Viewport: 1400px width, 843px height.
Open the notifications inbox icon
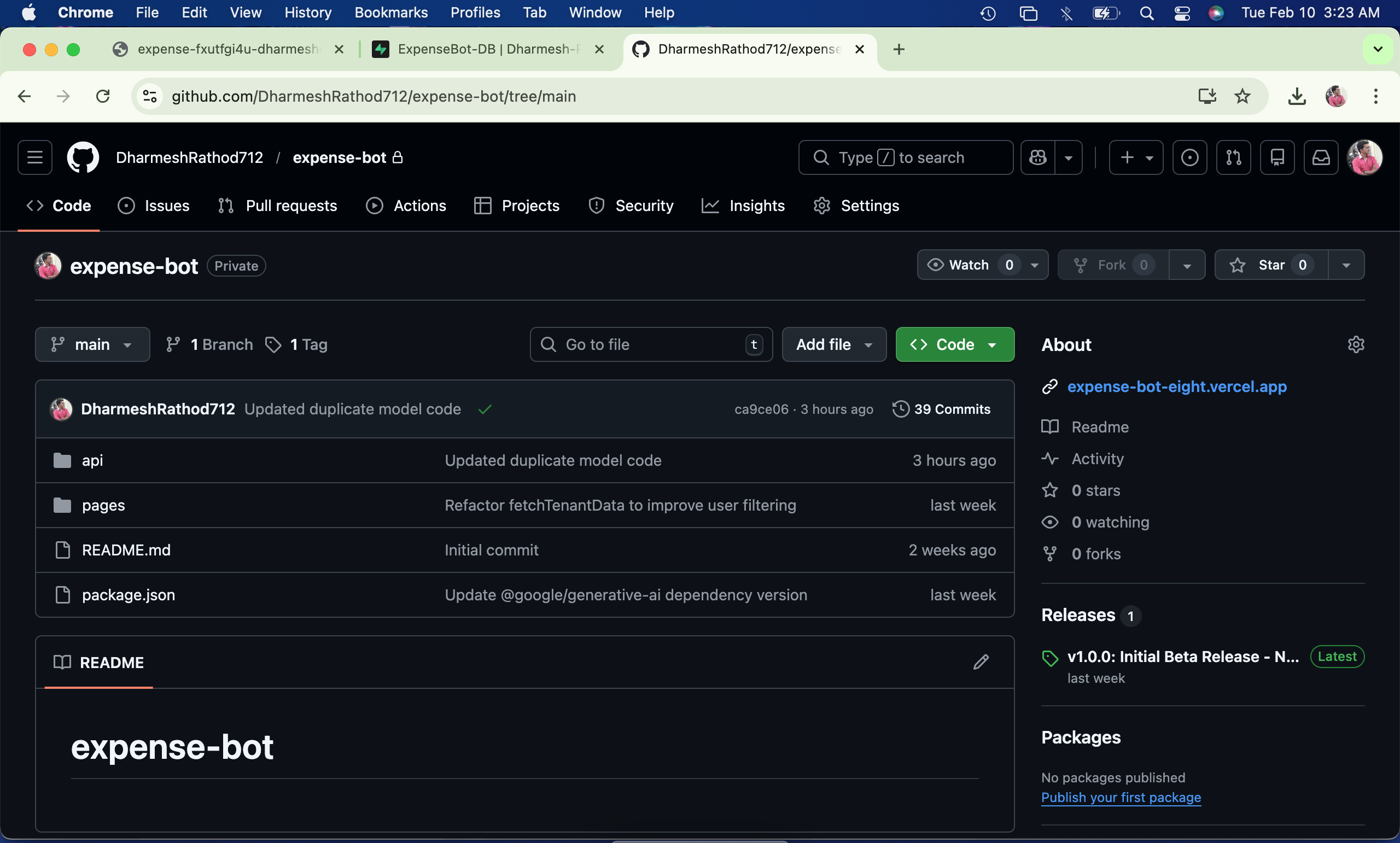[x=1321, y=157]
